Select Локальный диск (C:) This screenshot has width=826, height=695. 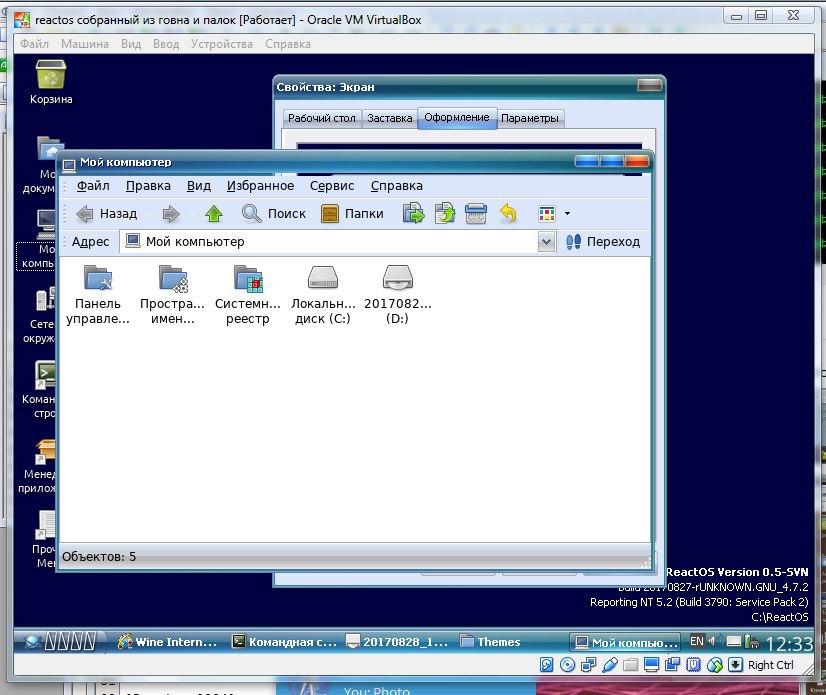[x=323, y=295]
